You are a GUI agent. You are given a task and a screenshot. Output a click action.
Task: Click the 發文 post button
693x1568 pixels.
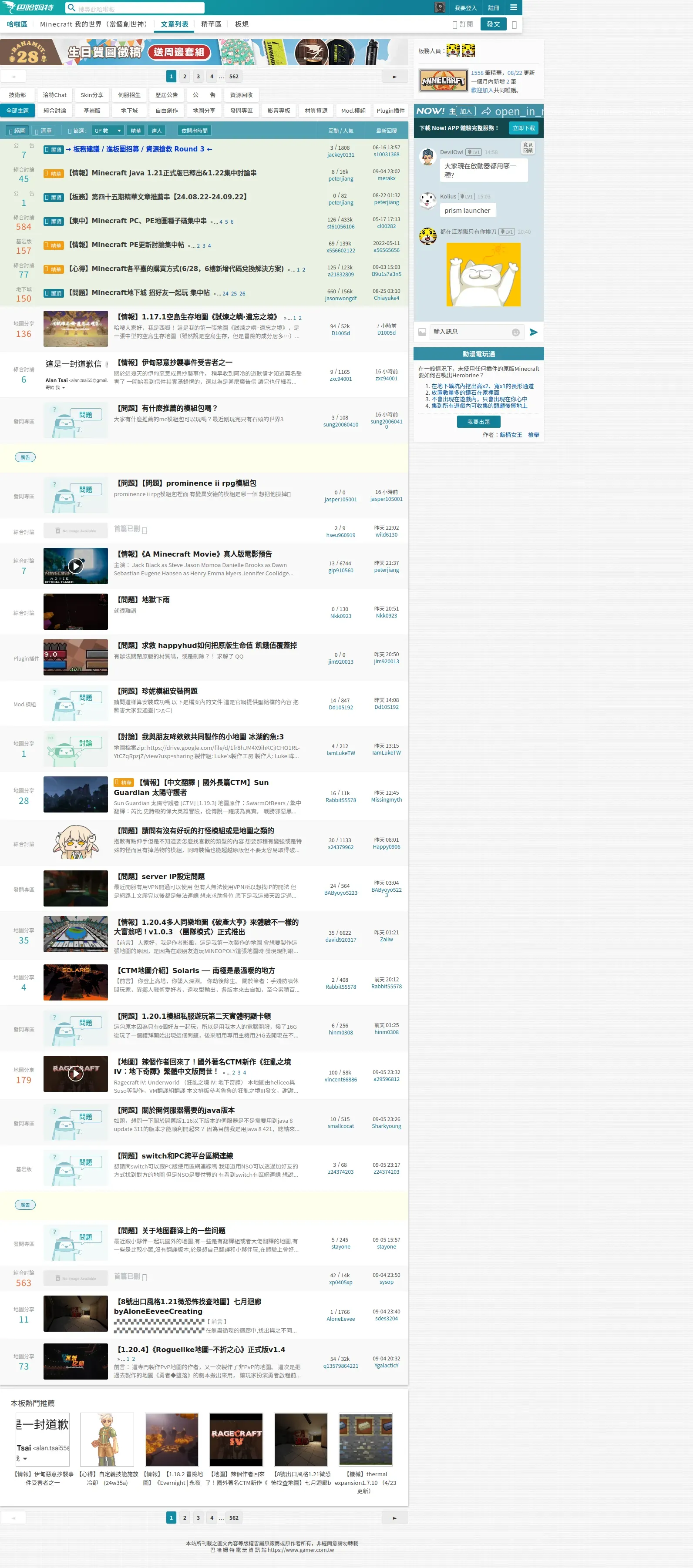point(493,24)
